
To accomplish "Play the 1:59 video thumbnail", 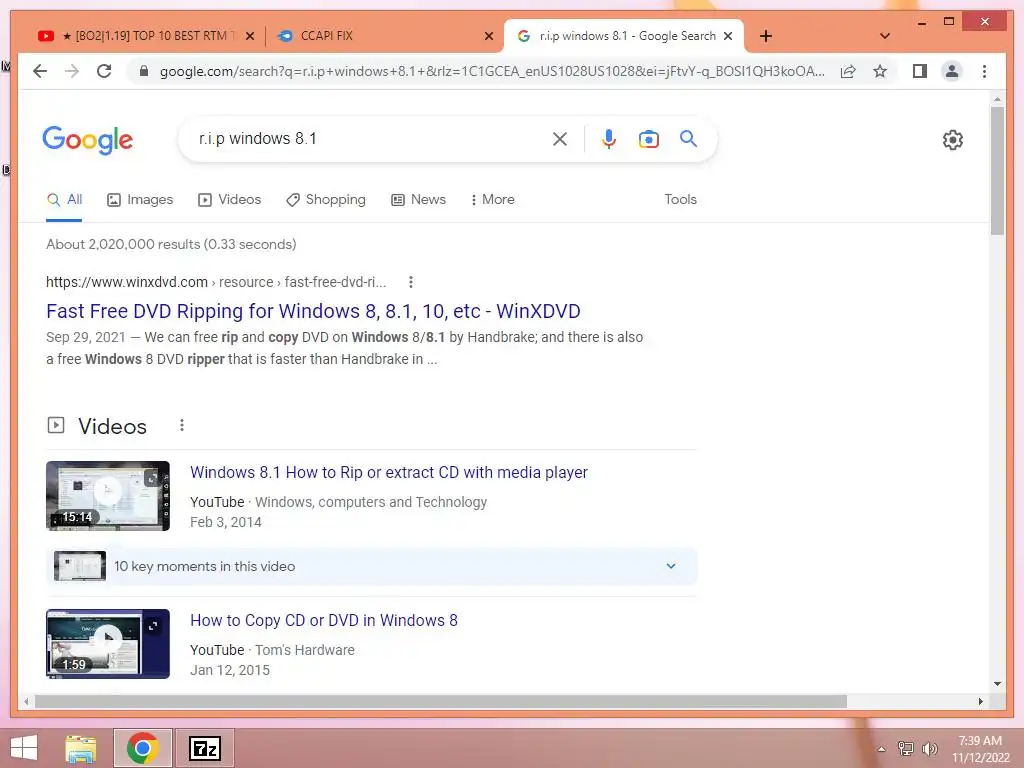I will [x=108, y=644].
